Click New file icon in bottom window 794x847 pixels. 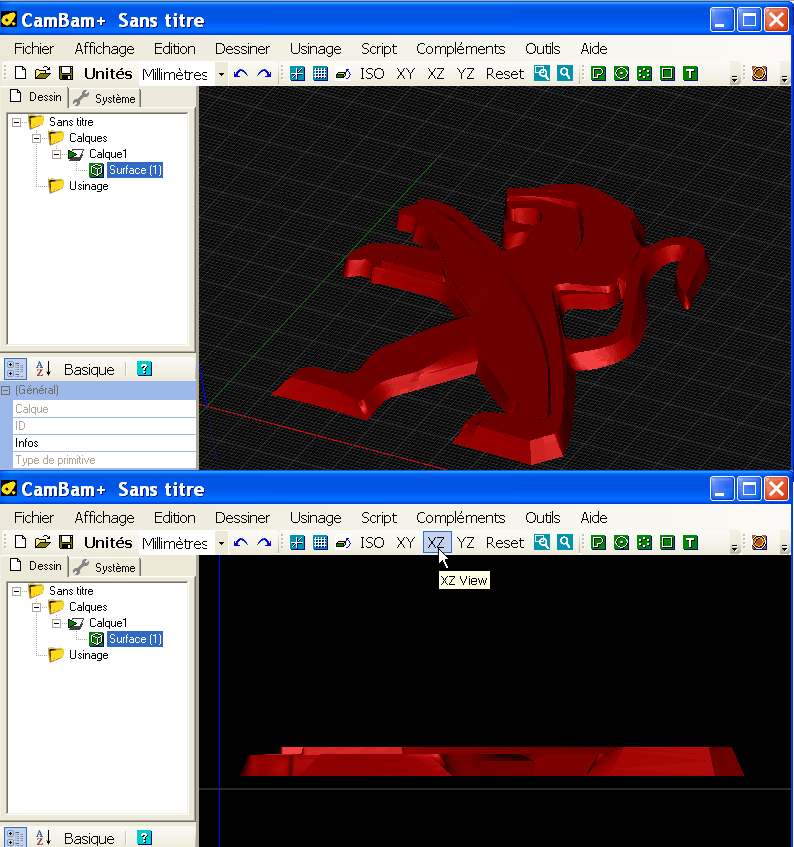[20, 542]
